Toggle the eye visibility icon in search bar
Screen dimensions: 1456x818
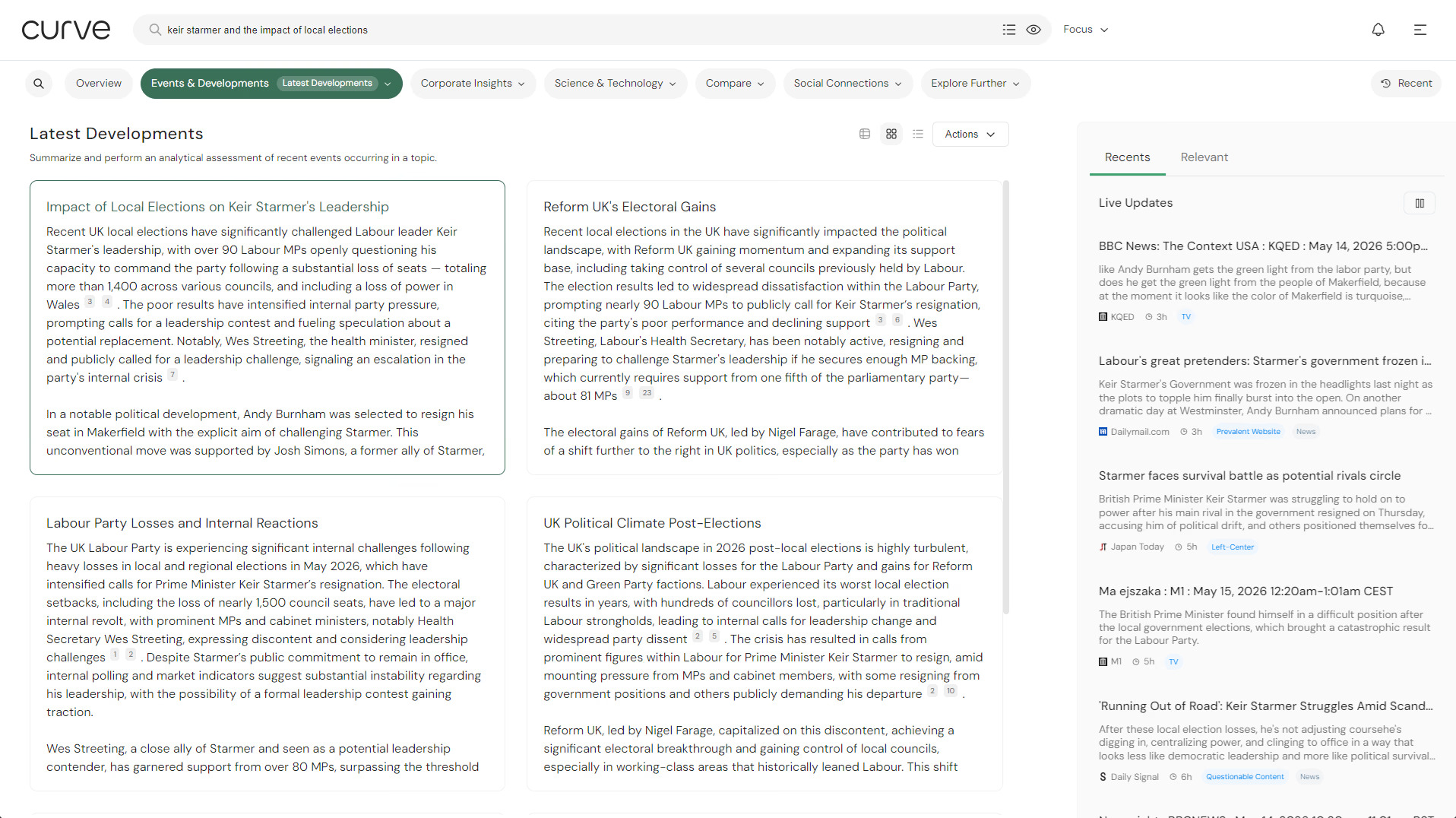point(1033,30)
